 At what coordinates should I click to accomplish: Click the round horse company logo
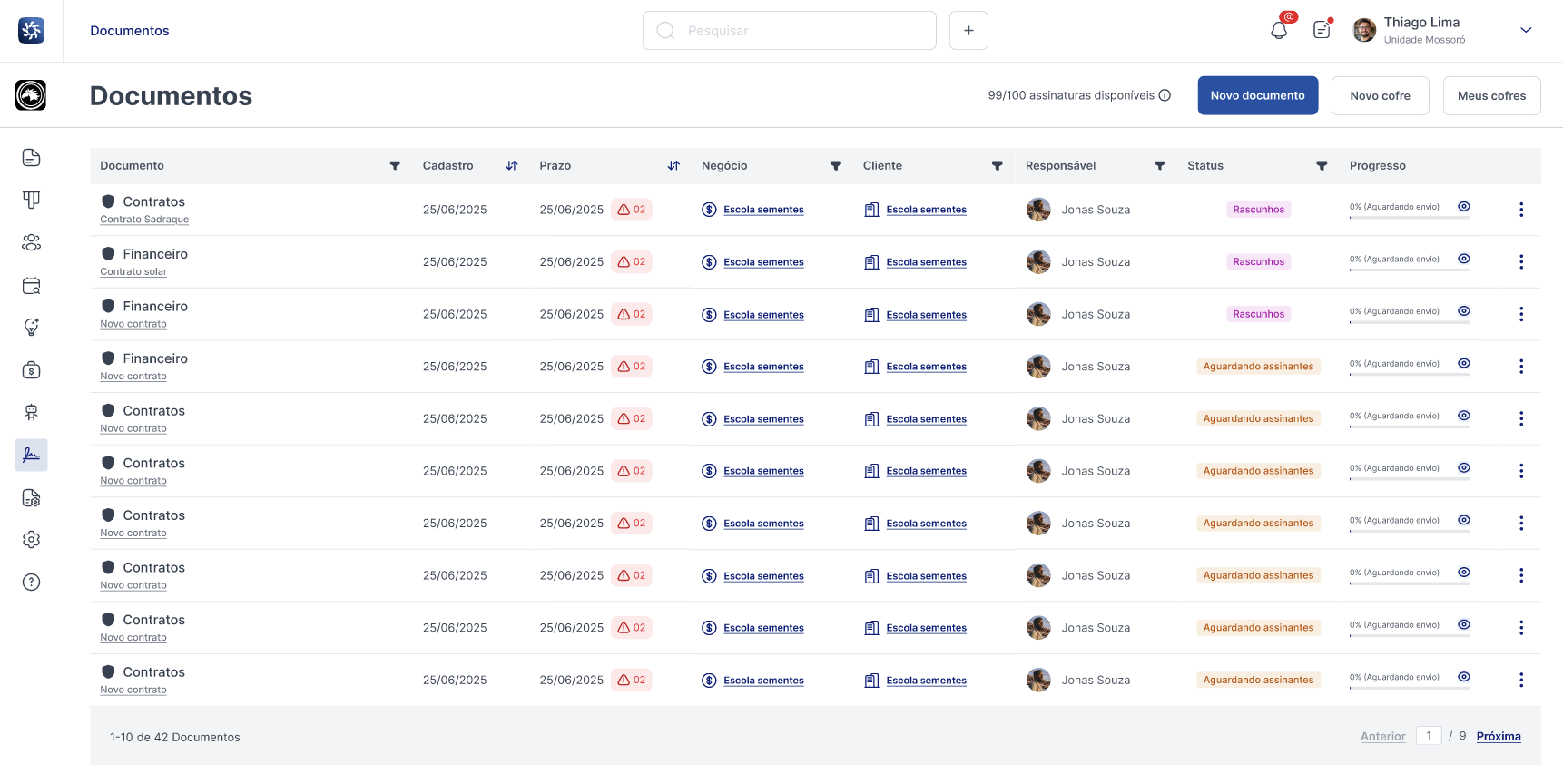tap(31, 95)
